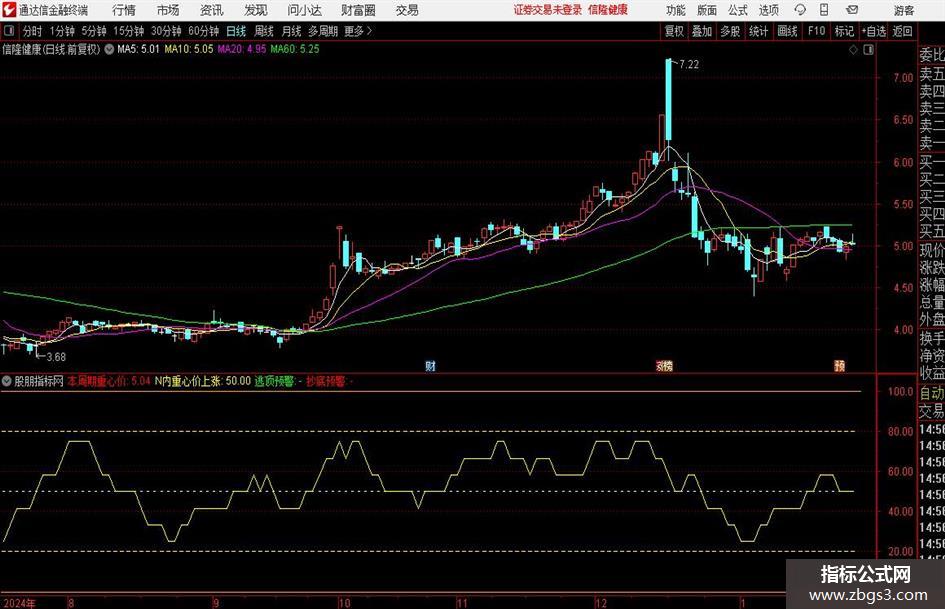Click the 多股 multi-stock button
This screenshot has width=945, height=609.
730,31
